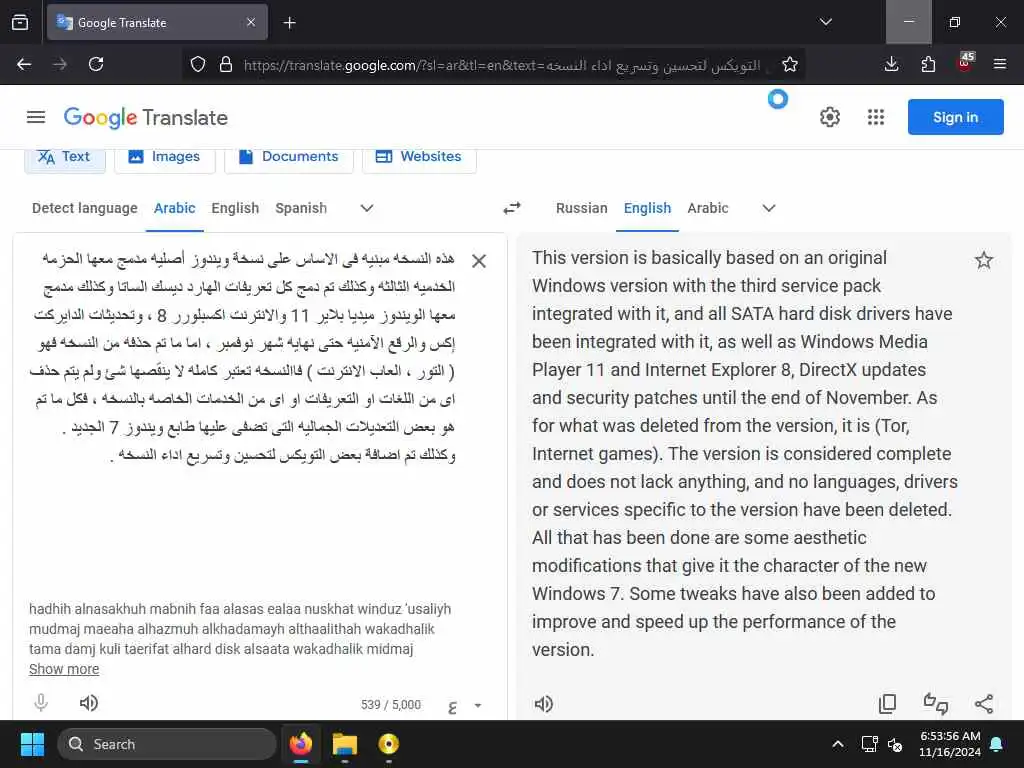Listen to the English translation
This screenshot has height=768, width=1024.
(543, 703)
